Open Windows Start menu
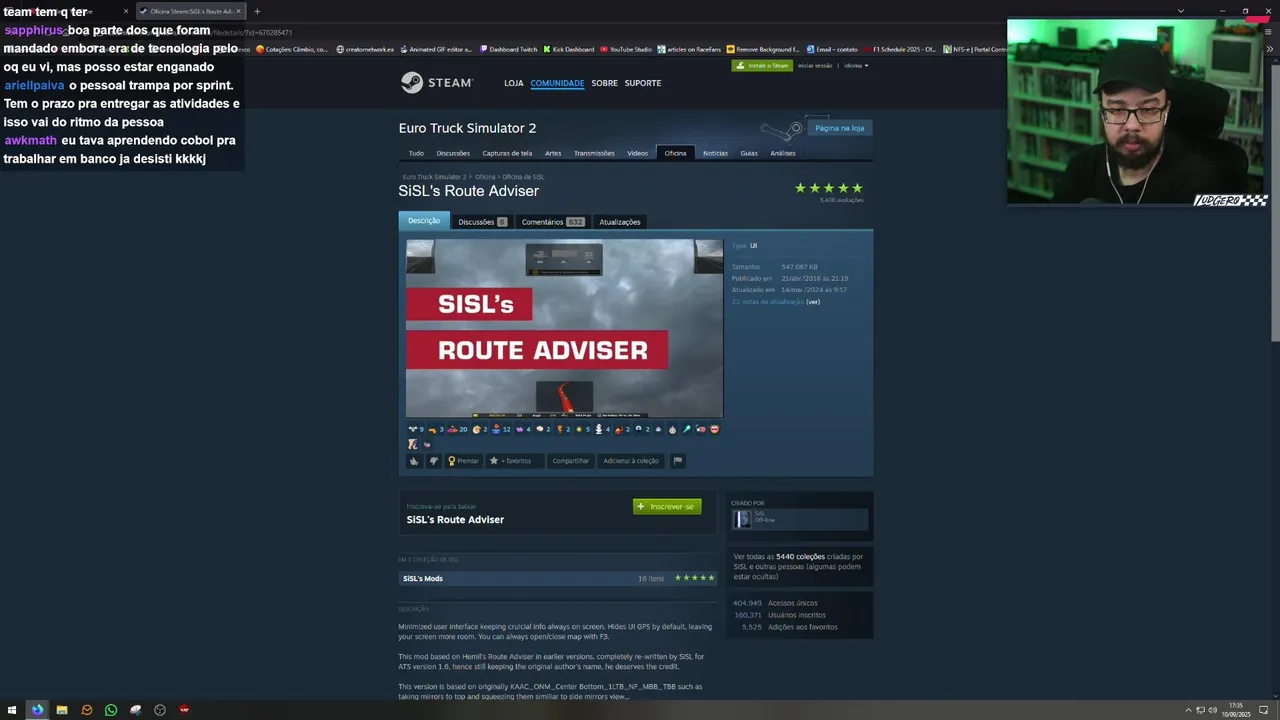This screenshot has height=720, width=1280. (x=13, y=710)
